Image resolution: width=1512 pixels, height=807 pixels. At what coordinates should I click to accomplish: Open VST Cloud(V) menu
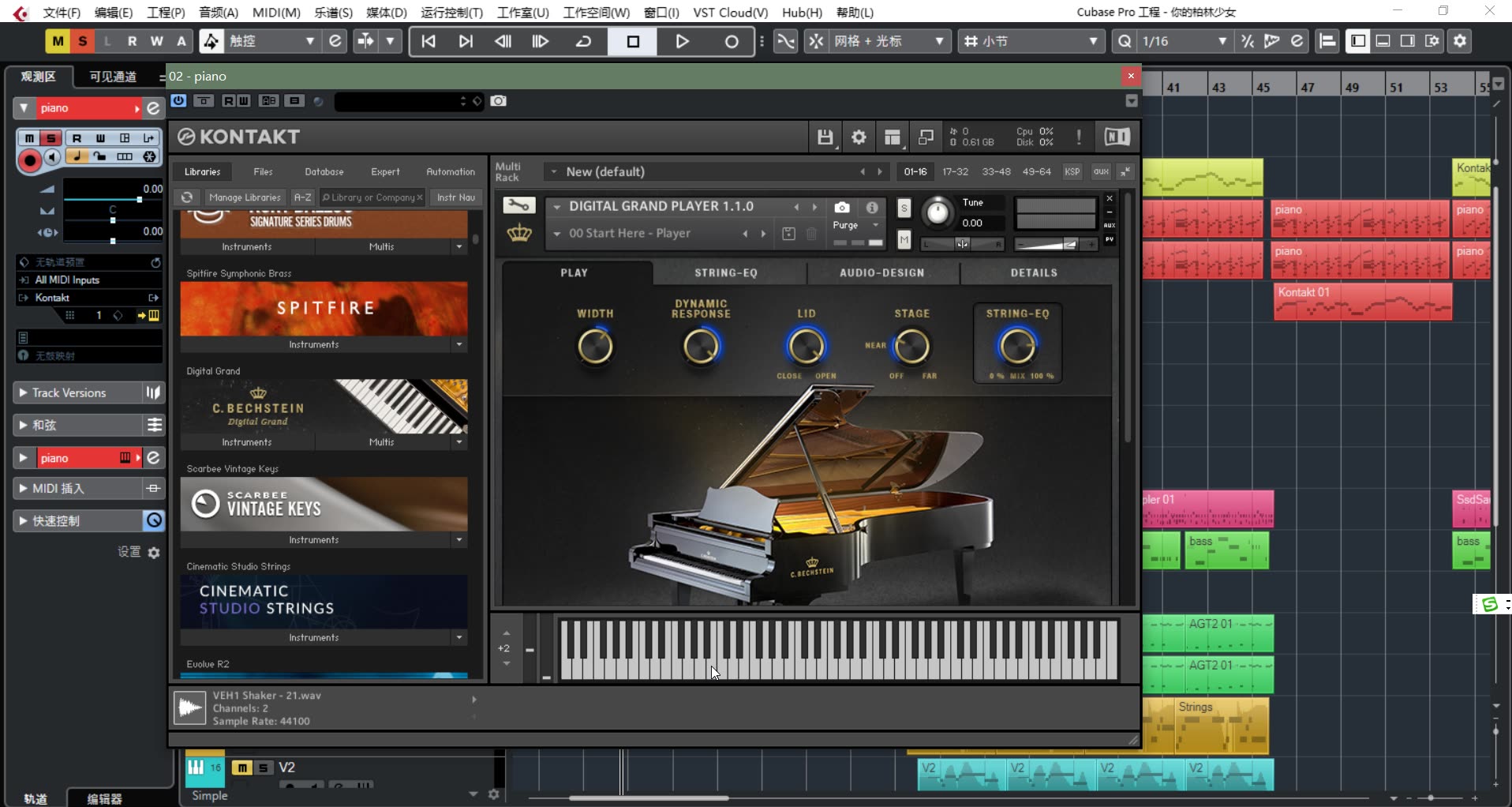tap(730, 13)
